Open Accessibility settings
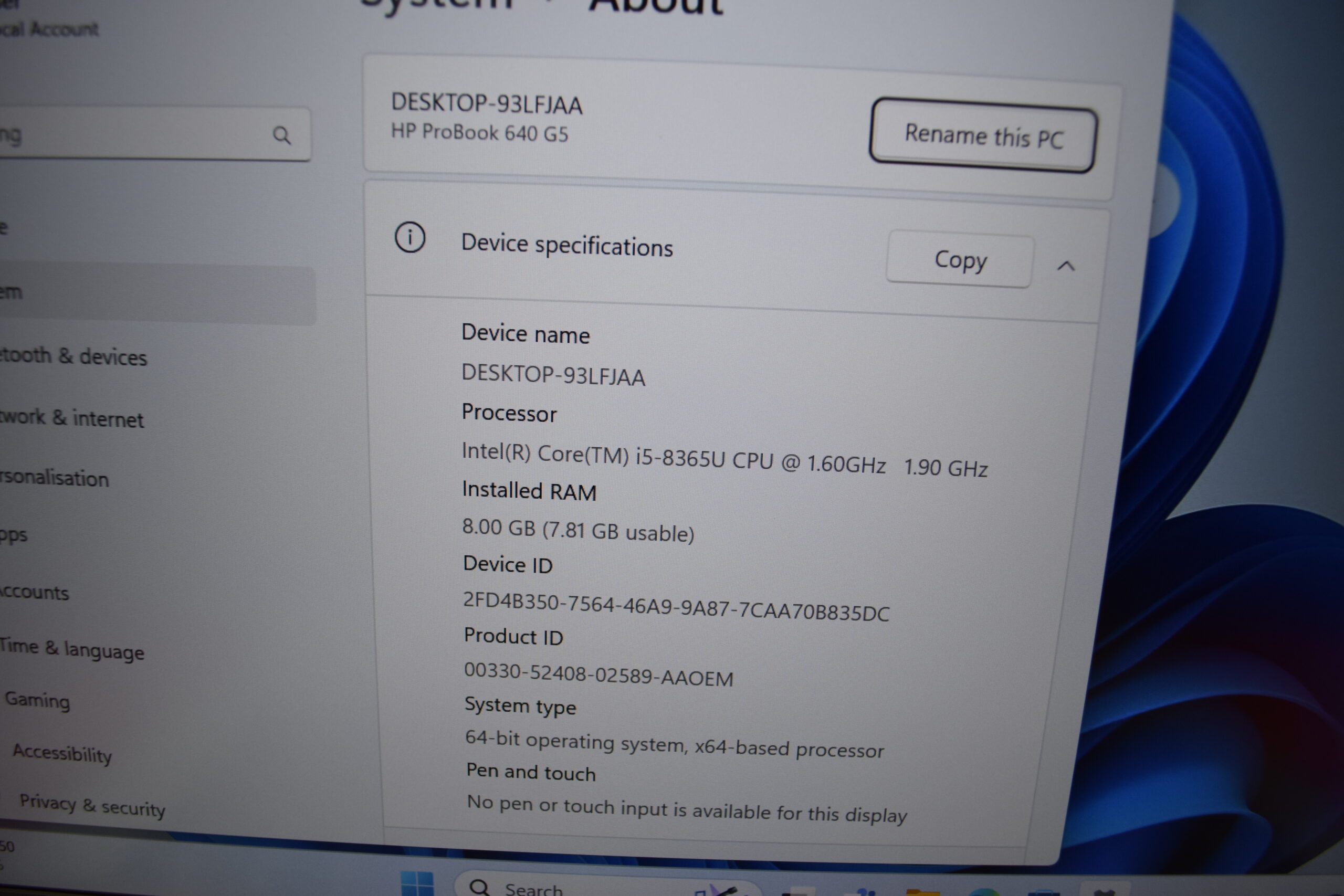Image resolution: width=1344 pixels, height=896 pixels. pyautogui.click(x=62, y=753)
